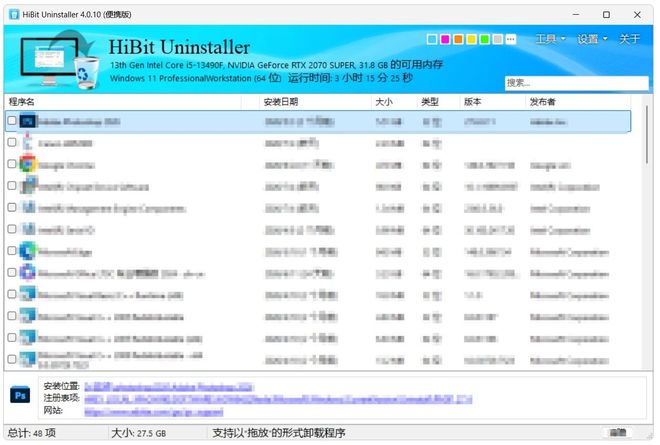The image size is (660, 445).
Task: Click the 大小: 27.5 GB status text
Action: pyautogui.click(x=138, y=433)
